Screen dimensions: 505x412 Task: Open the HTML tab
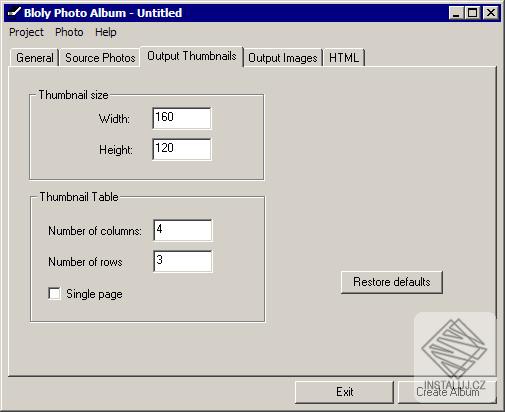point(344,58)
